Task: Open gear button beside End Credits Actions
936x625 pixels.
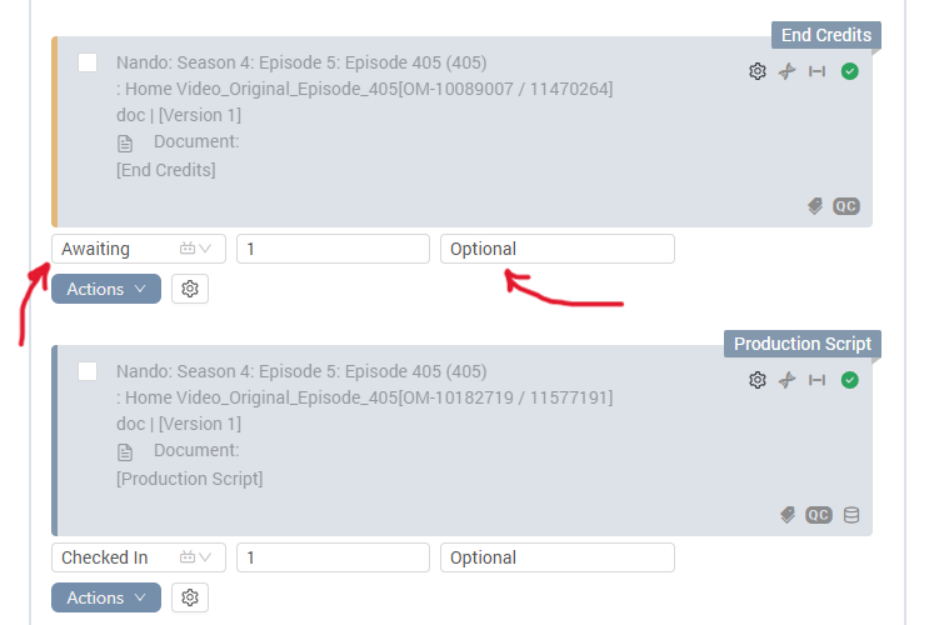Action: [190, 289]
